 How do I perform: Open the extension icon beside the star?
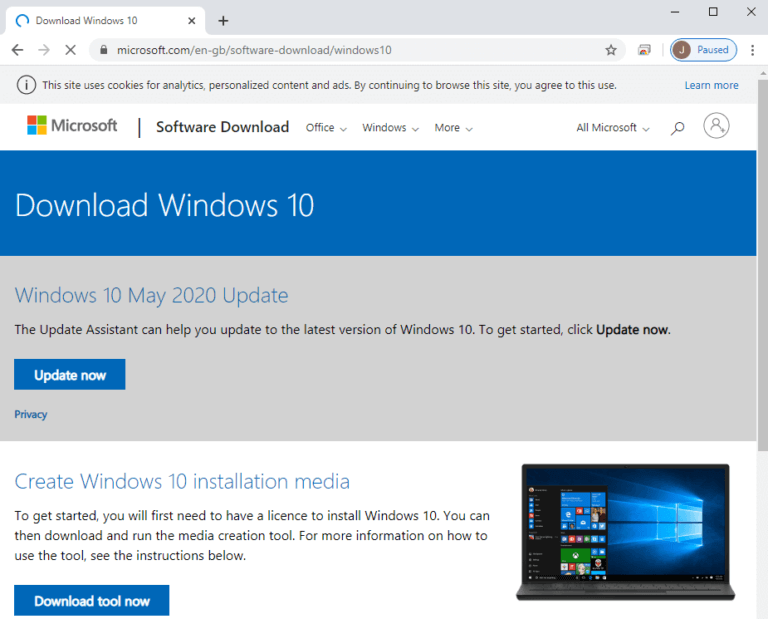coord(644,50)
